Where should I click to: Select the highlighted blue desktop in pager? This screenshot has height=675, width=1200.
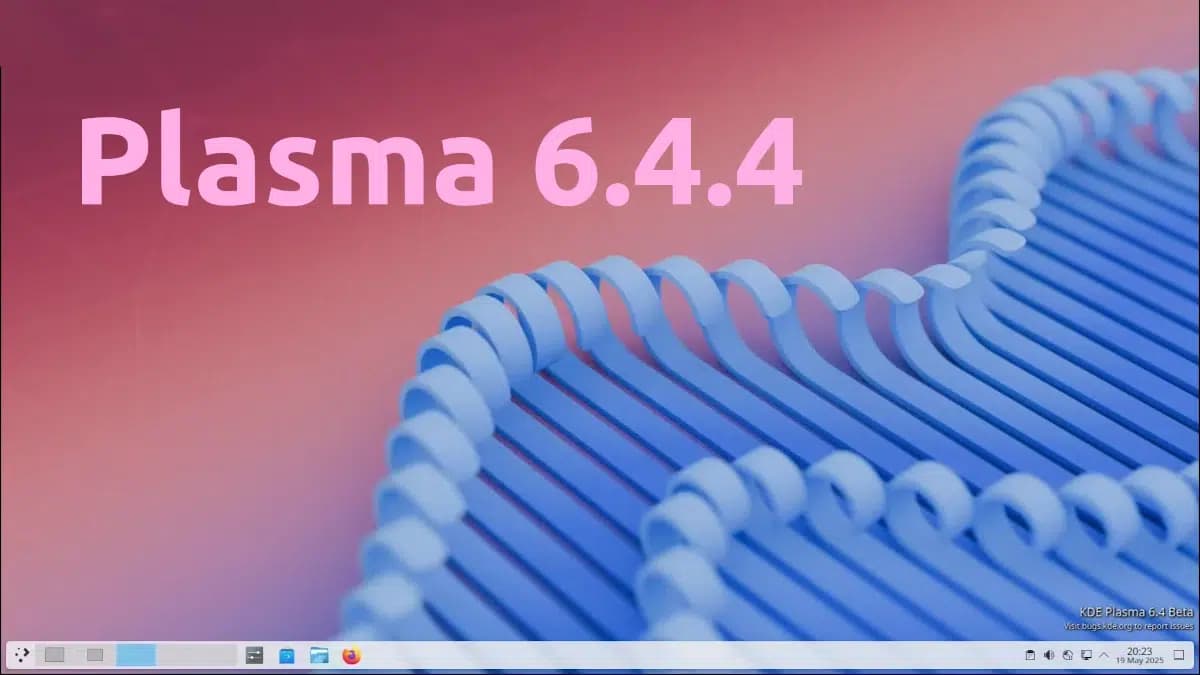136,655
